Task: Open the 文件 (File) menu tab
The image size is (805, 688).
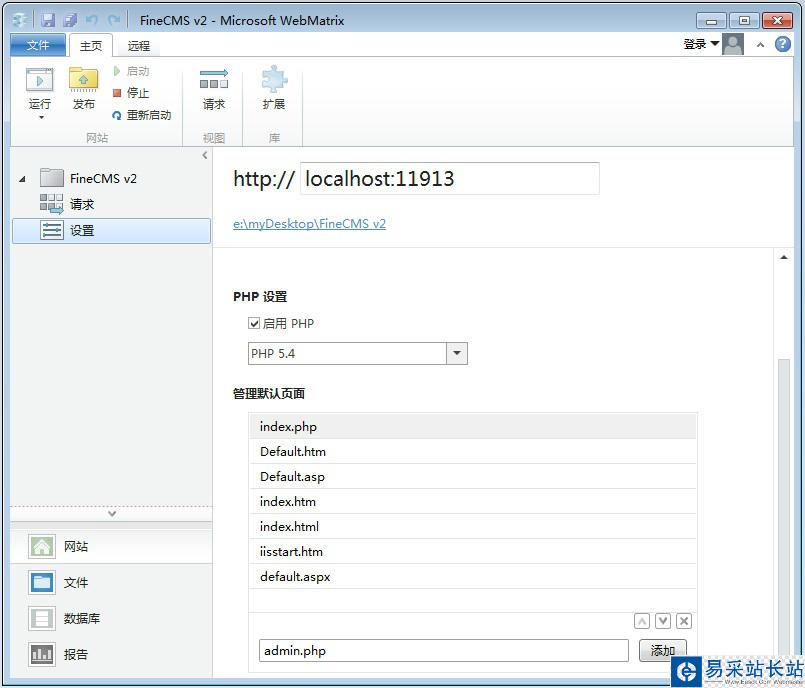Action: click(x=38, y=45)
